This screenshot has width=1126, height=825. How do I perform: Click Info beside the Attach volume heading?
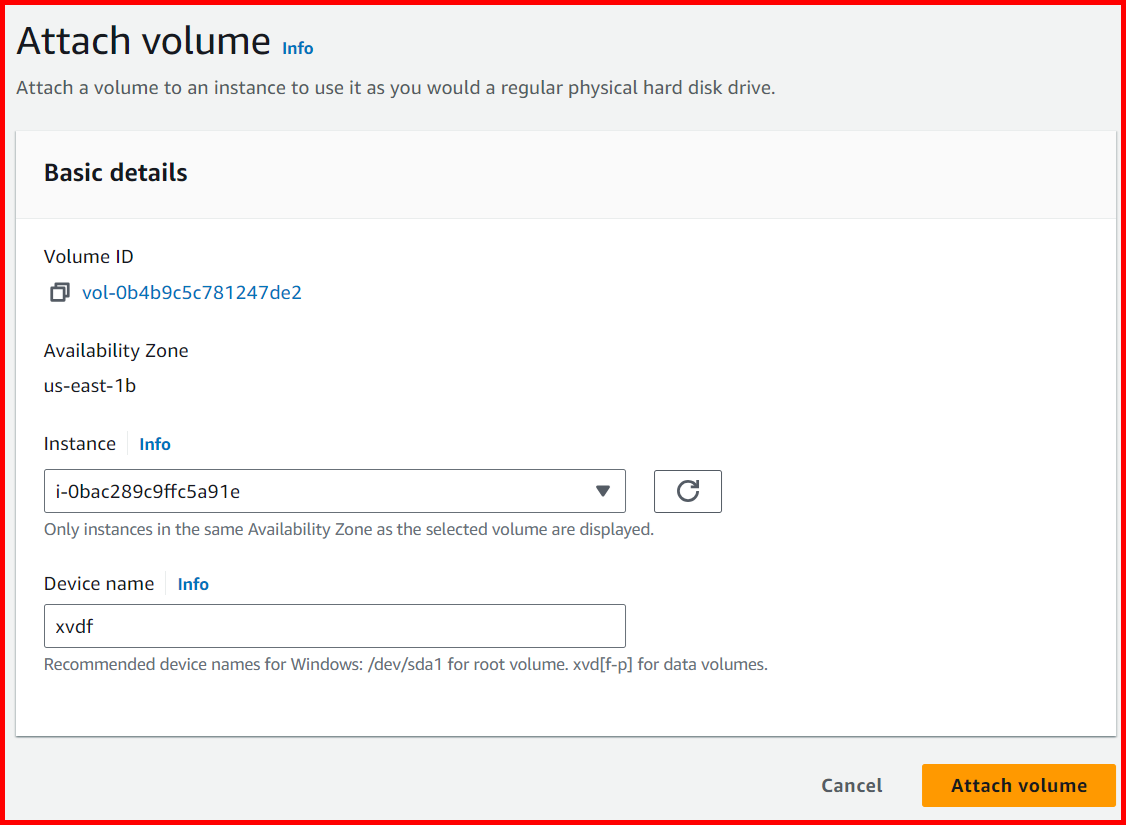click(x=297, y=48)
